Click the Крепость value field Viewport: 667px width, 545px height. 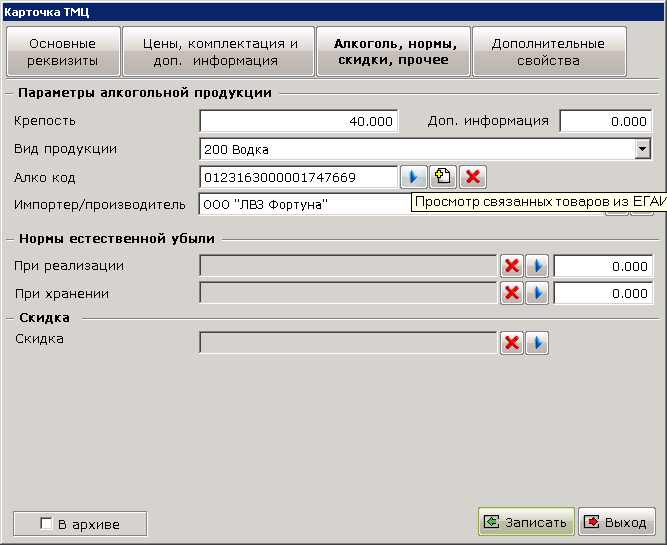[299, 121]
